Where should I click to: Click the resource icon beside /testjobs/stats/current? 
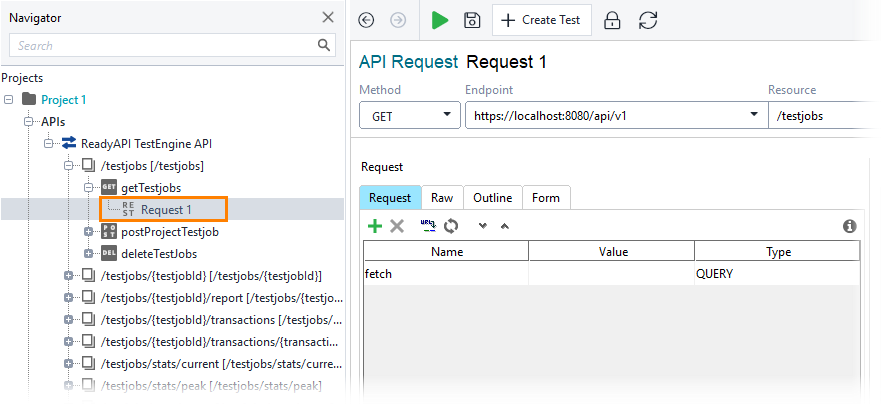[88, 363]
